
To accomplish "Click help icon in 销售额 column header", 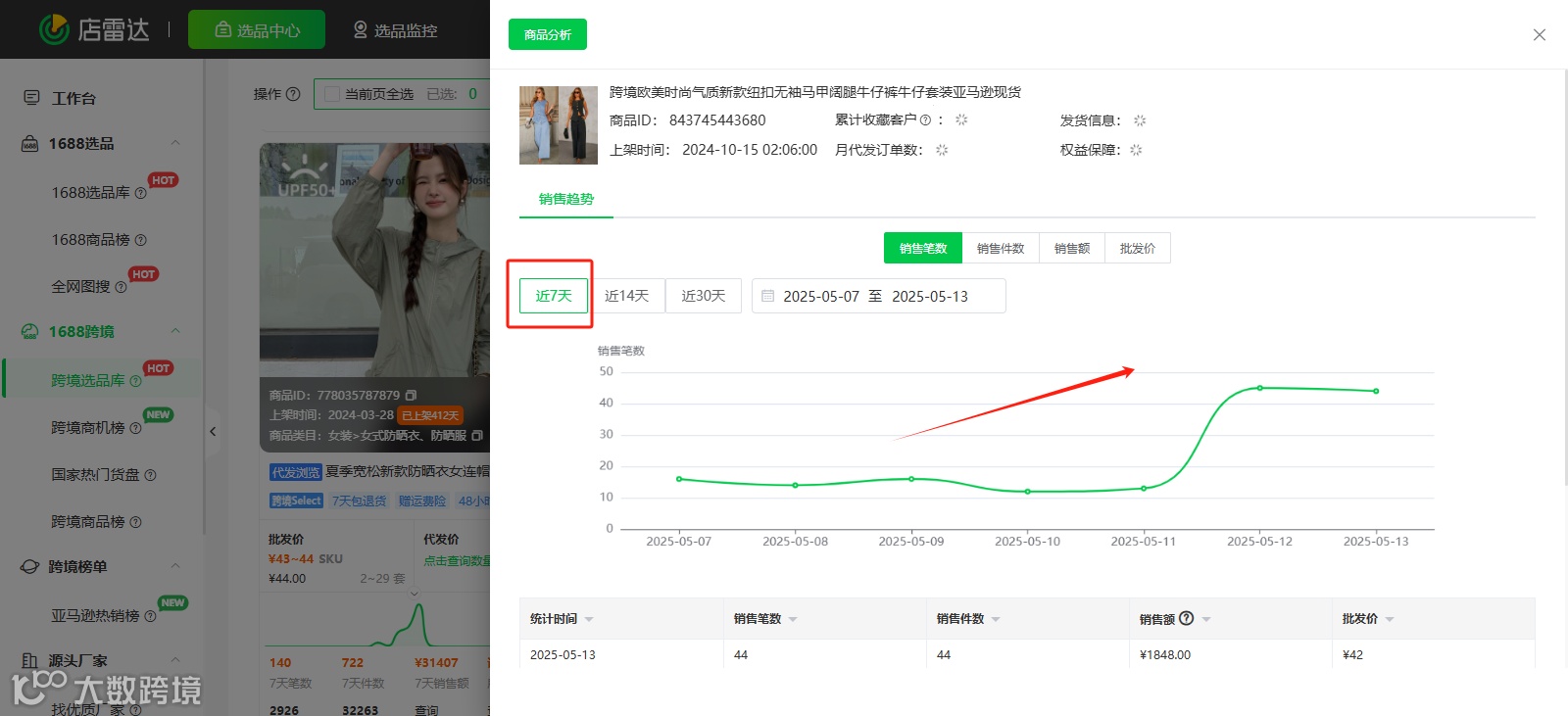I will click(x=1187, y=618).
